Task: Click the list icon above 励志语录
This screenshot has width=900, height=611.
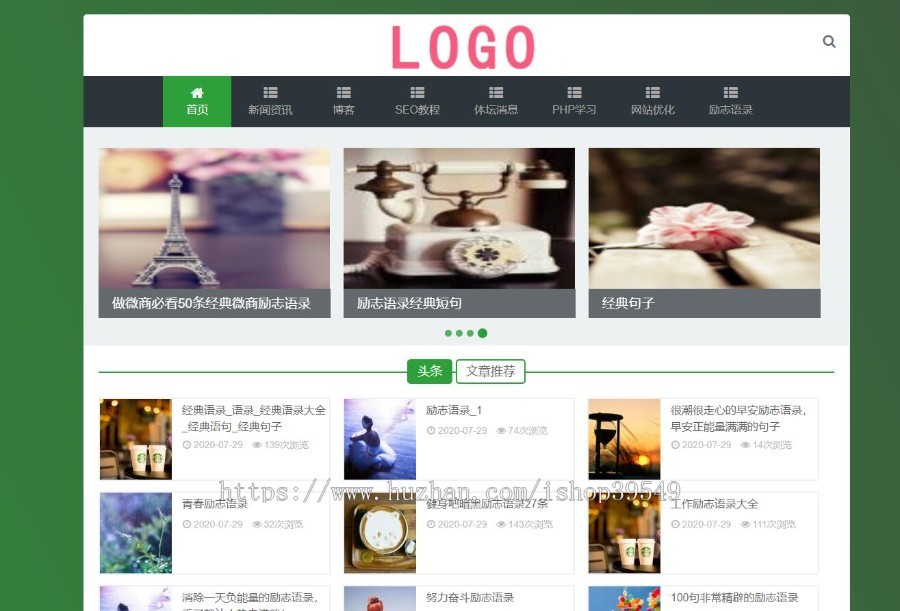Action: (x=731, y=92)
